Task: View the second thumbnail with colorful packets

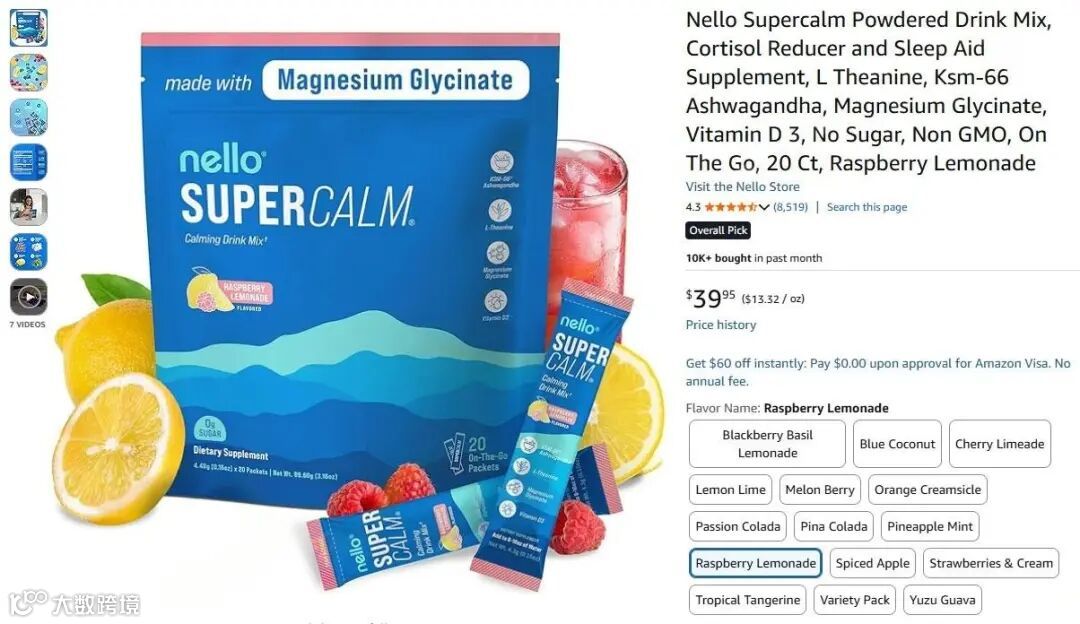Action: [28, 72]
